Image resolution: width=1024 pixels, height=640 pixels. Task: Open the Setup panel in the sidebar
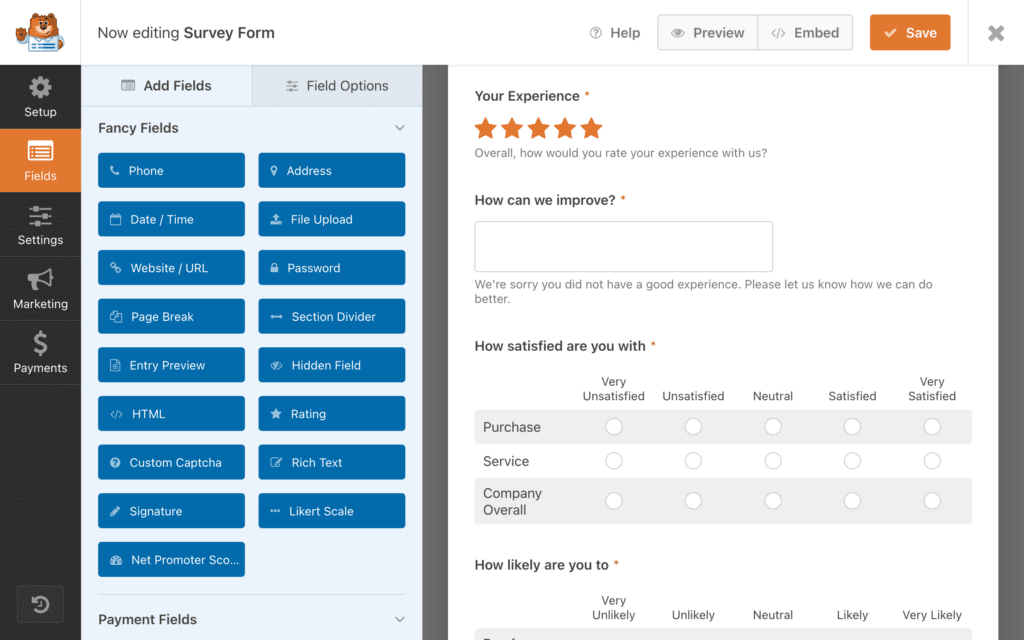click(40, 97)
